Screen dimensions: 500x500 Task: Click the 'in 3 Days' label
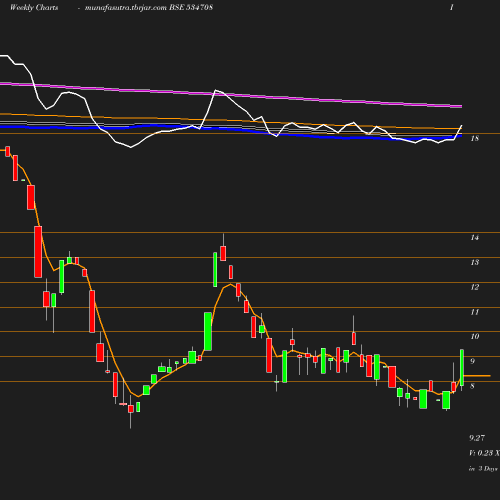pos(483,468)
